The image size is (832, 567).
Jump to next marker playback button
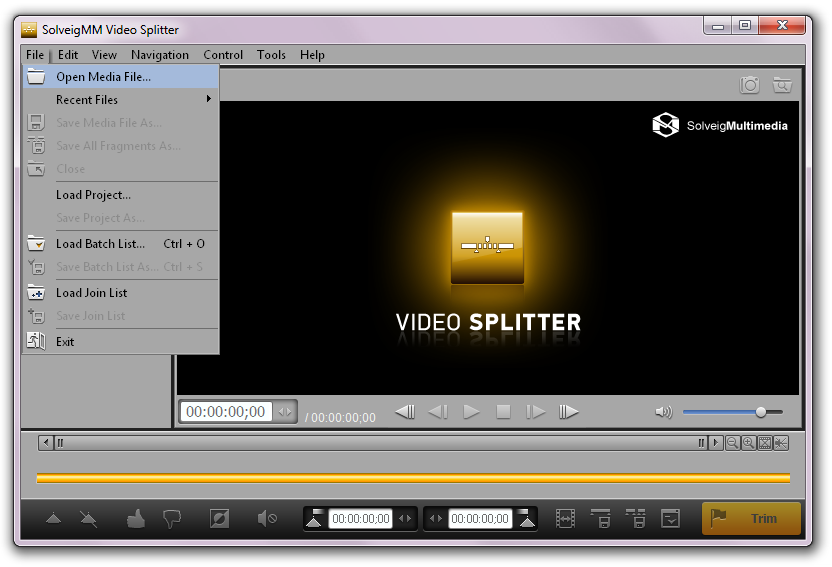[568, 412]
